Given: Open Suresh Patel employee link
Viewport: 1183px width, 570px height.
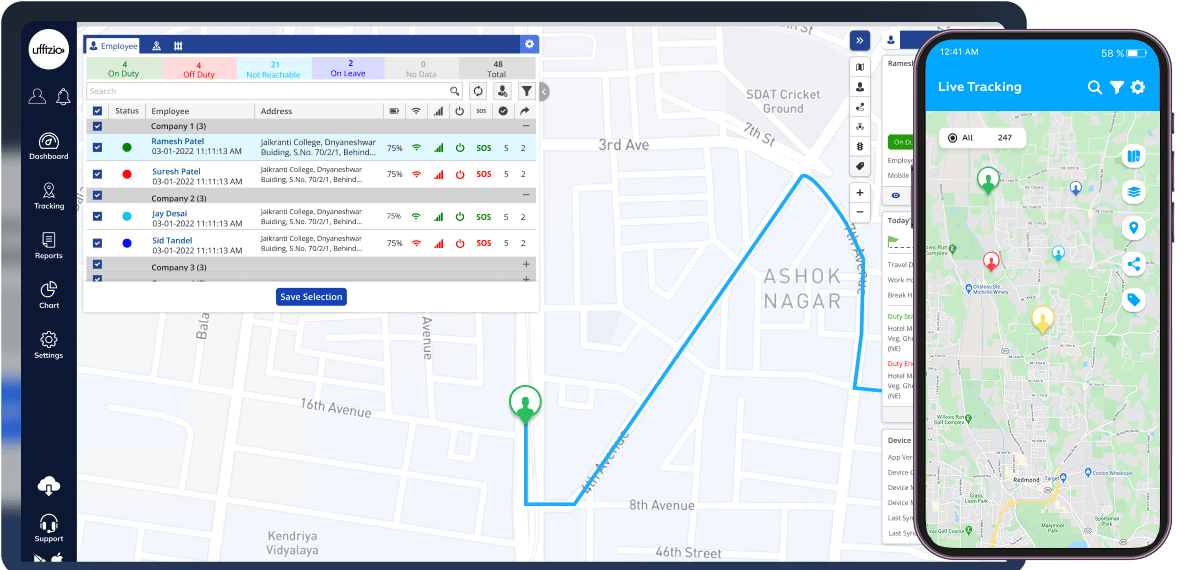Looking at the screenshot, I should tap(176, 172).
